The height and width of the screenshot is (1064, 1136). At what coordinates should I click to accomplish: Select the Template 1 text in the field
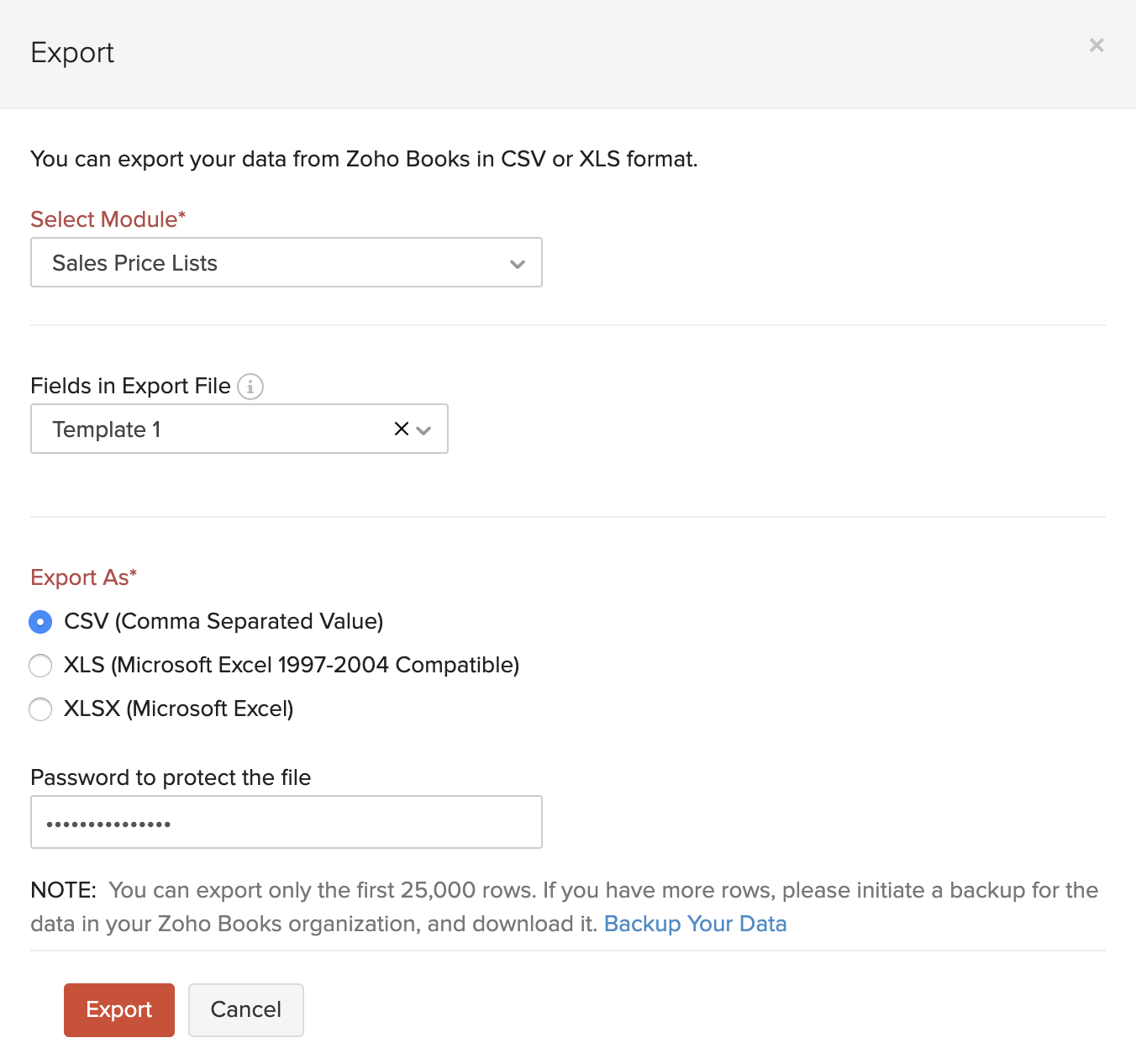click(x=108, y=429)
